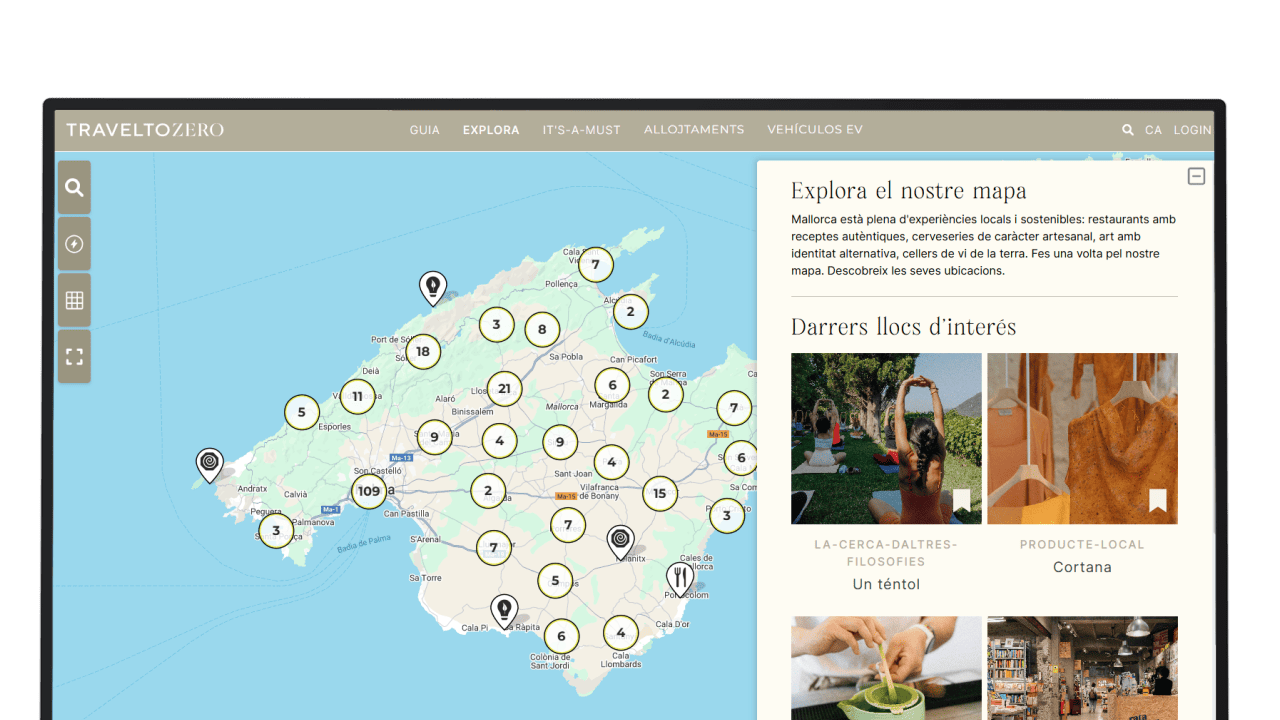This screenshot has width=1280, height=720.
Task: Open the 18 cluster near Sóller
Action: (423, 351)
